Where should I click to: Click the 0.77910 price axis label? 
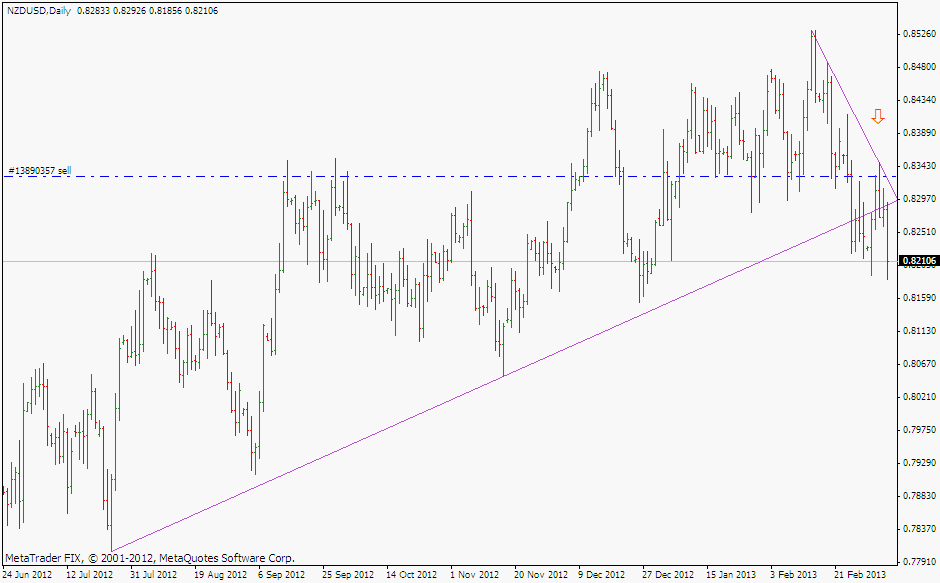point(918,561)
